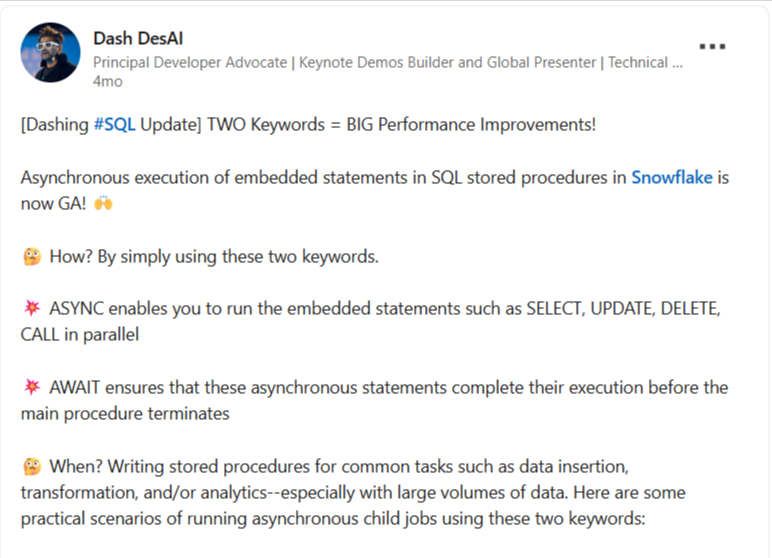Click the AWAIT ensures paragraph text
The image size is (772, 558).
click(x=374, y=400)
